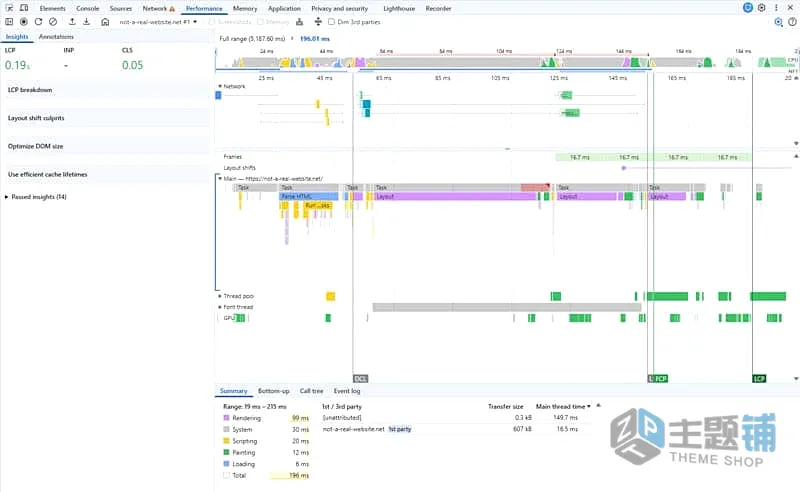Viewport: 800px width, 492px height.
Task: Clear the current performance recording
Action: point(53,22)
